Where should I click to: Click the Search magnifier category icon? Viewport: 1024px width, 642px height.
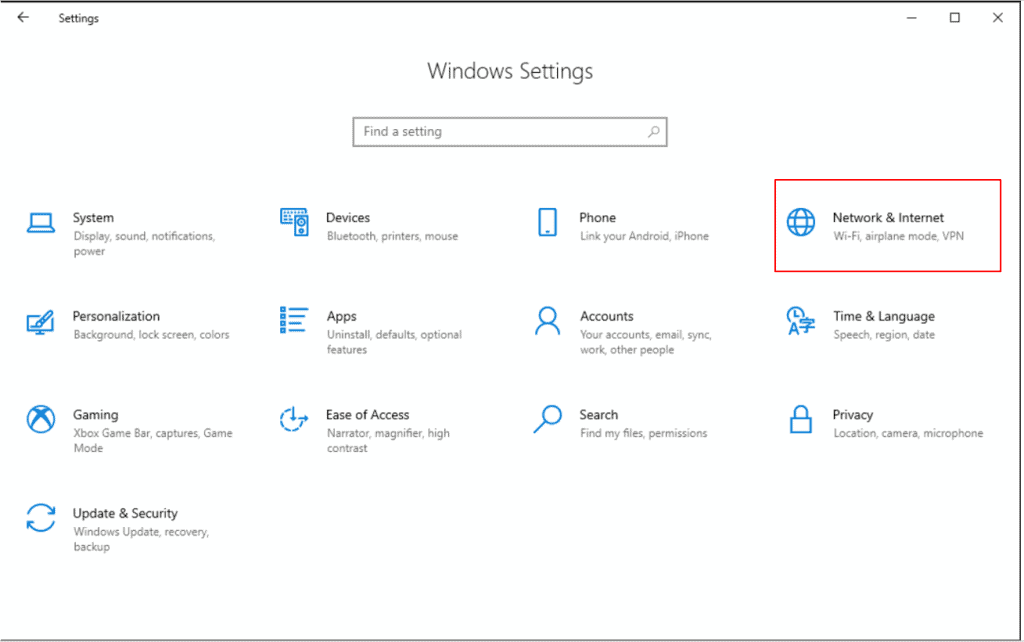click(547, 419)
